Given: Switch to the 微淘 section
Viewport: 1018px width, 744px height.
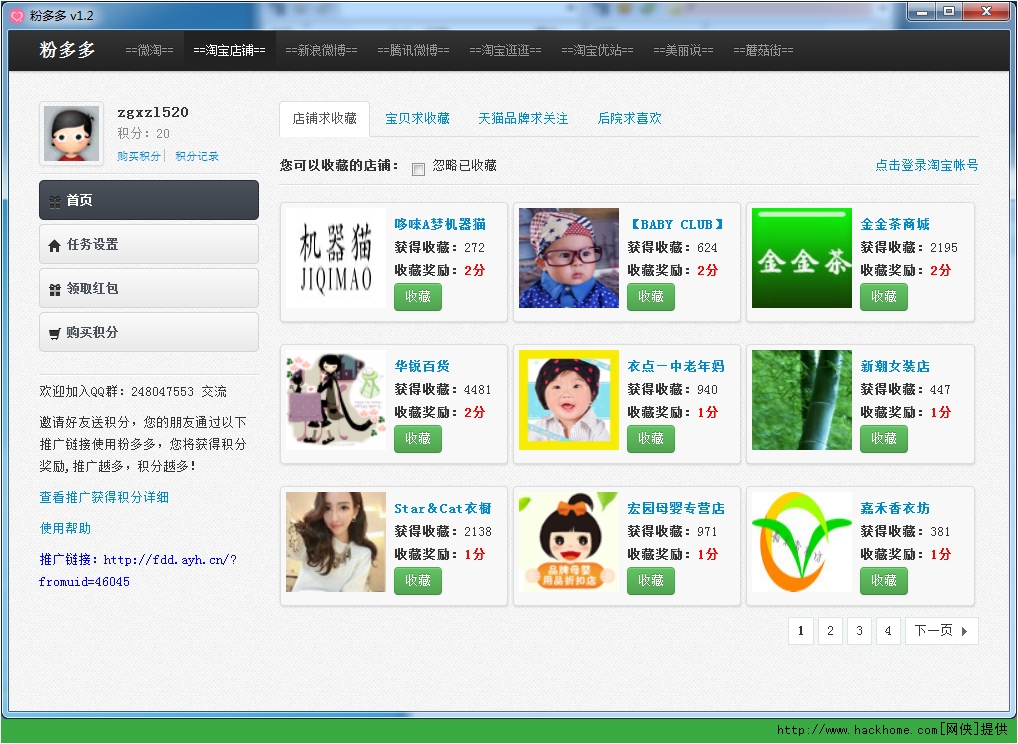Looking at the screenshot, I should coord(149,50).
